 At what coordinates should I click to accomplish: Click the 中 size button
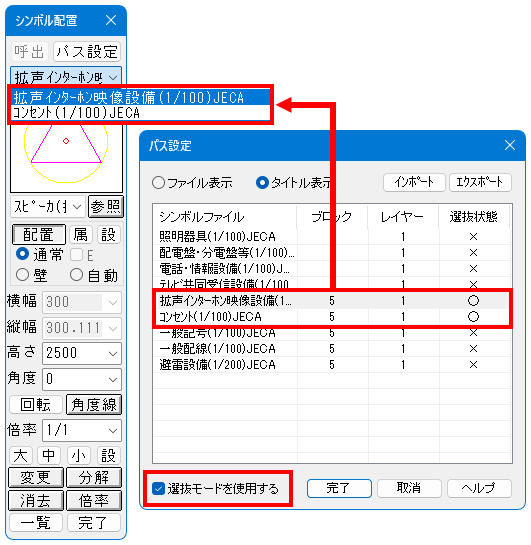click(49, 456)
